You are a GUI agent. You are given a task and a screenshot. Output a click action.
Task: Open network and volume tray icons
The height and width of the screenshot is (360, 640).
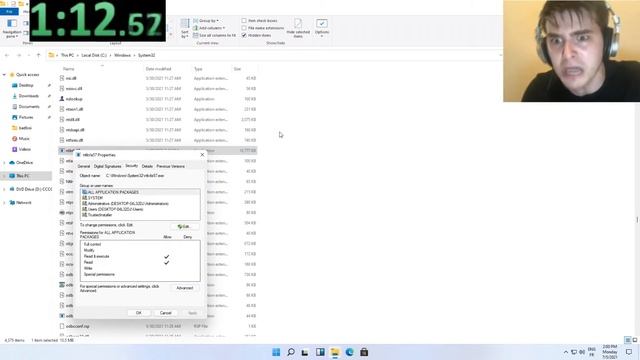(x=578, y=352)
